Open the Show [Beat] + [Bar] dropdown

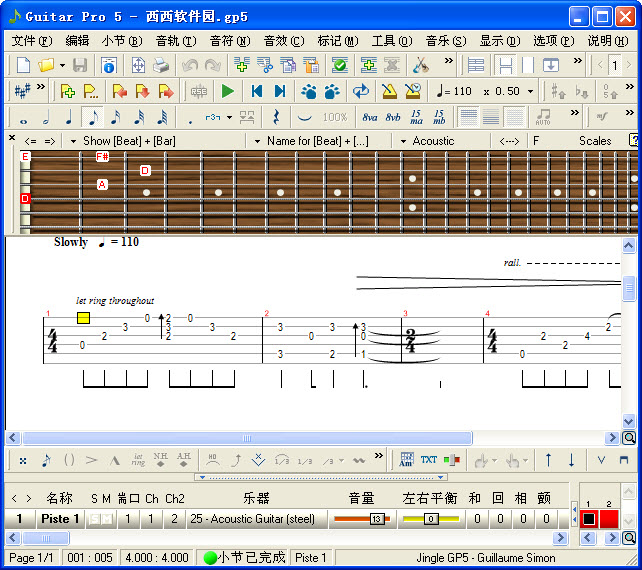(73, 141)
